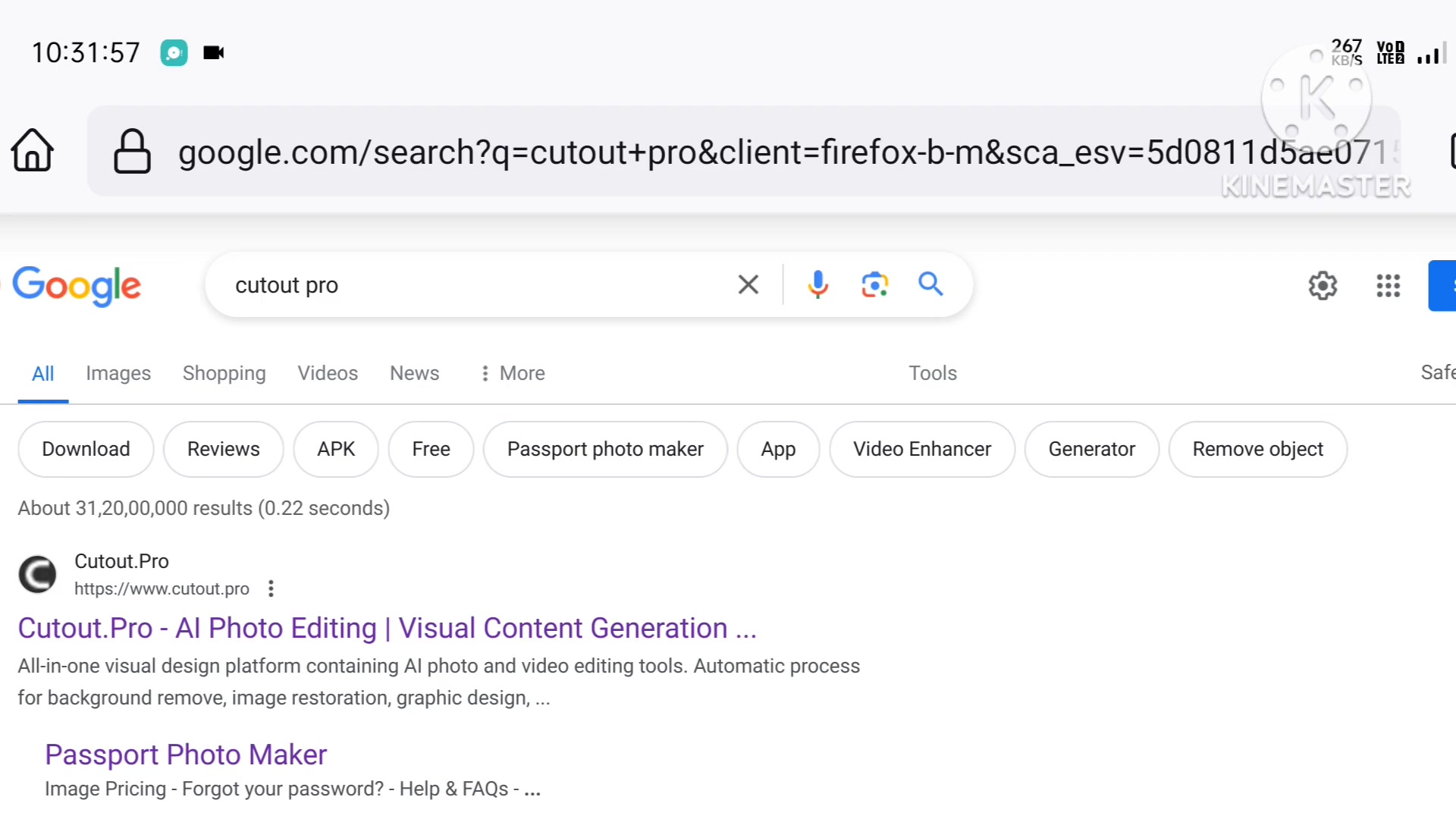Click the results count text
The width and height of the screenshot is (1456, 819).
point(203,508)
